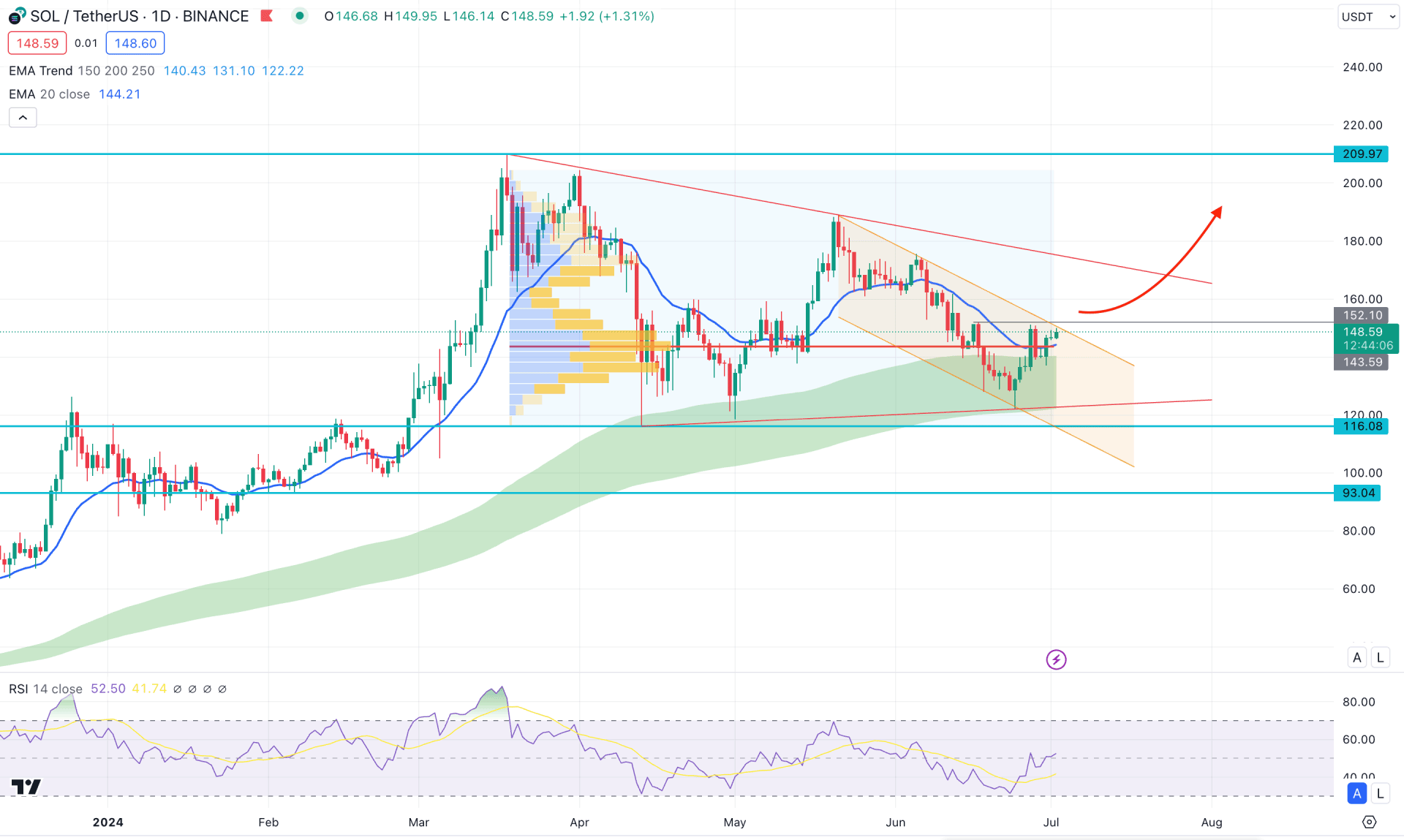Image resolution: width=1404 pixels, height=840 pixels.
Task: Open chart settings gear icon
Action: click(x=1369, y=822)
